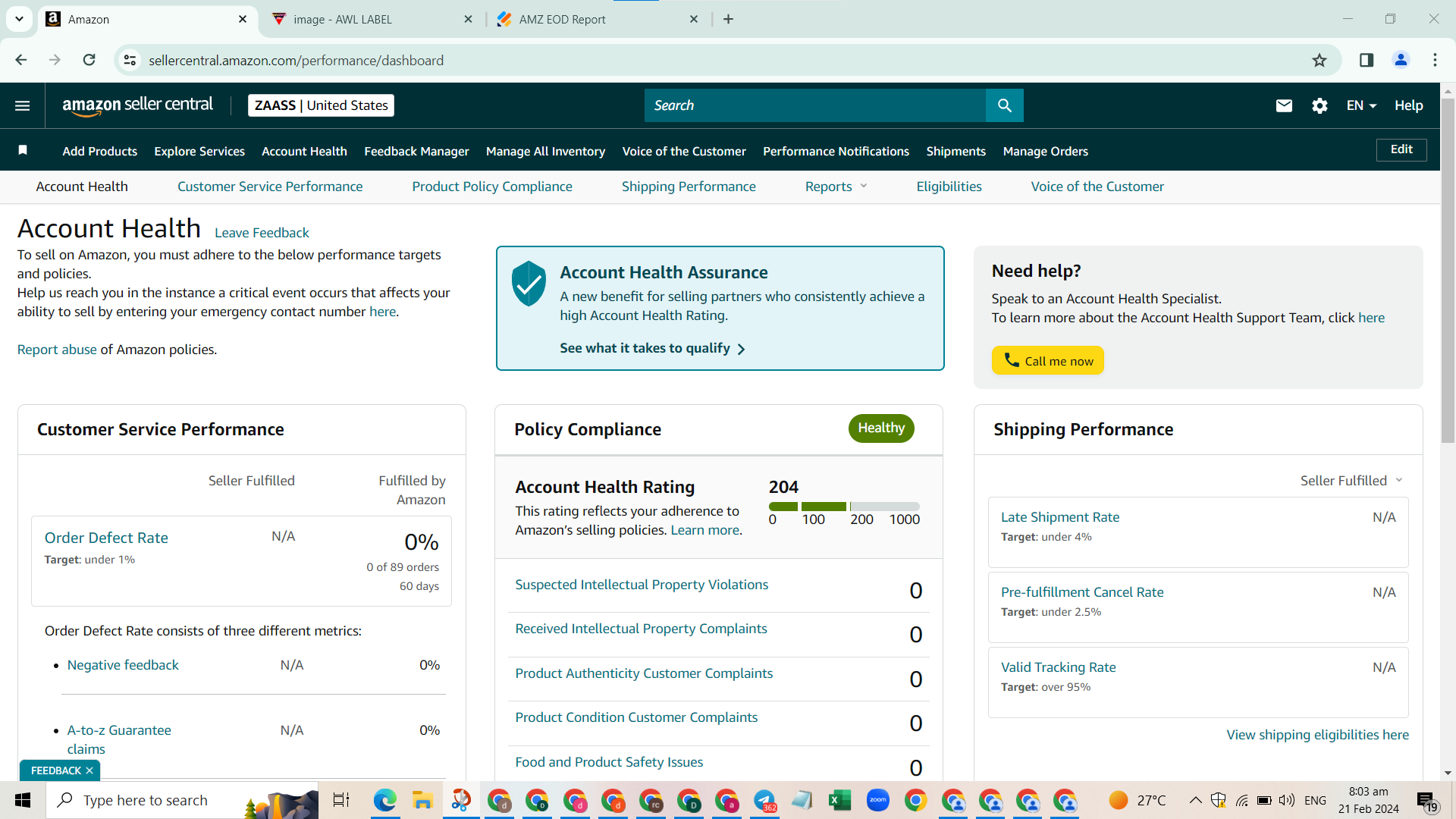Show hidden system tray icons
The image size is (1456, 819).
pos(1195,800)
